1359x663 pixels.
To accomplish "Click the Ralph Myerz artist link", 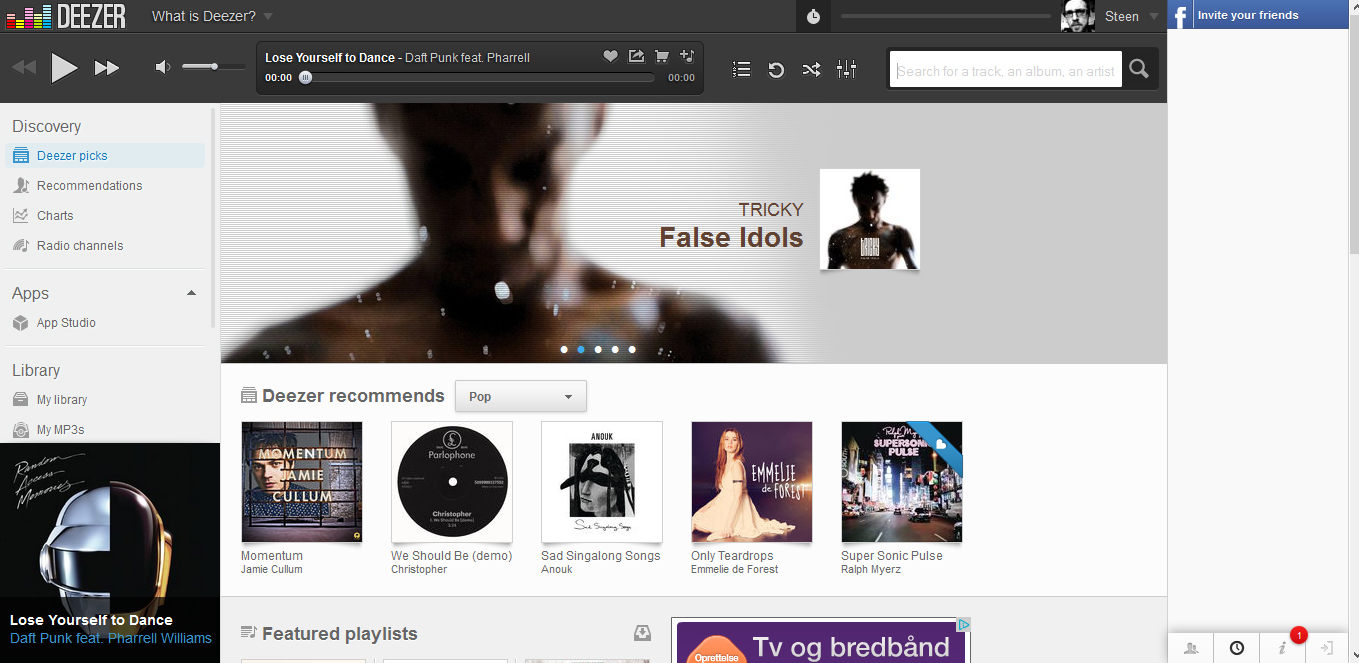I will [x=871, y=569].
